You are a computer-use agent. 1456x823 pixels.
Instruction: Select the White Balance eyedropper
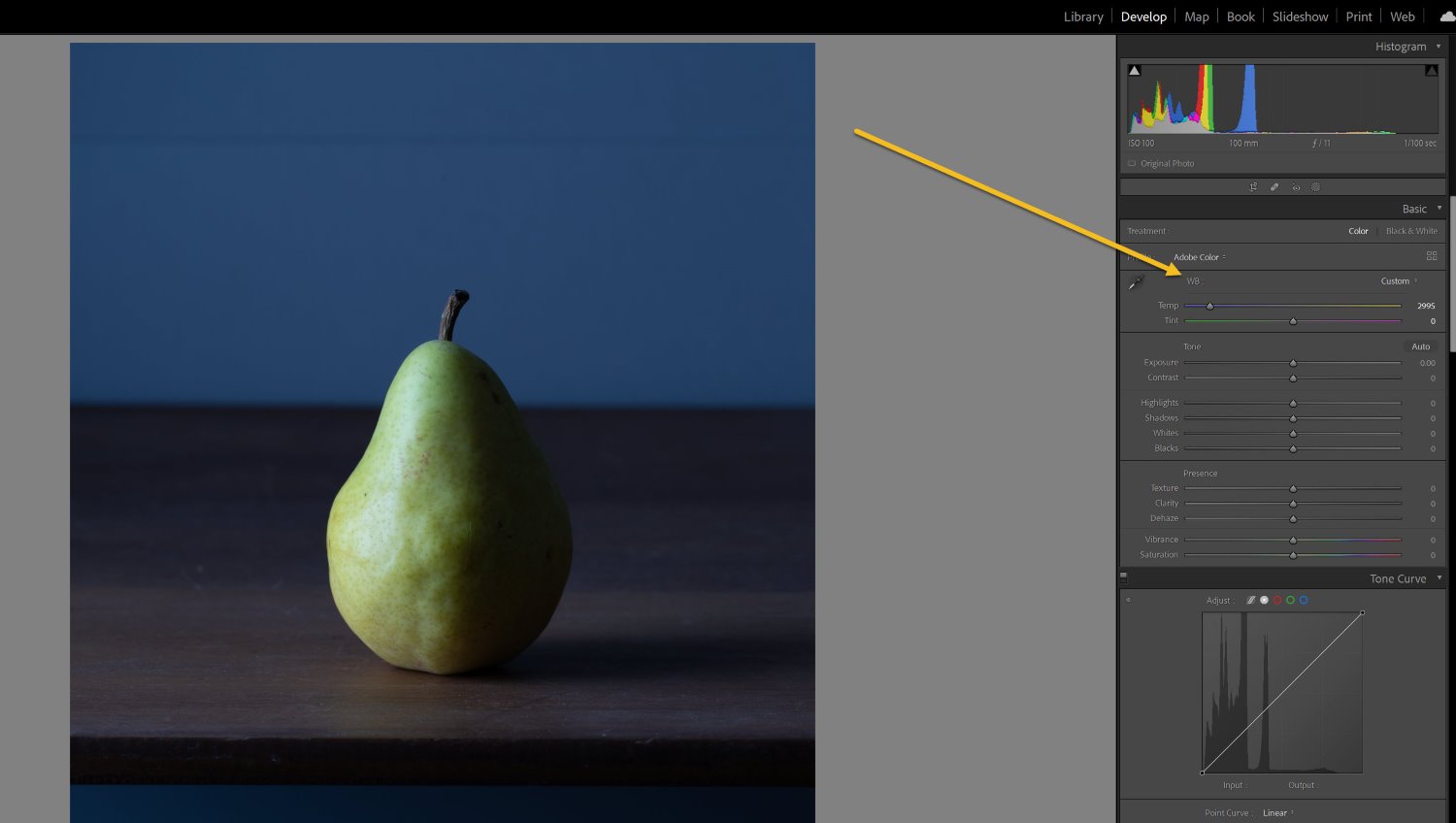click(1136, 282)
